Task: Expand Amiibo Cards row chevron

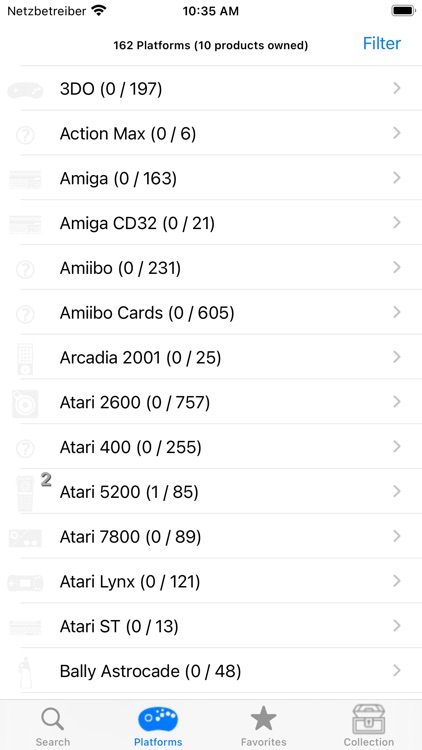Action: (397, 312)
